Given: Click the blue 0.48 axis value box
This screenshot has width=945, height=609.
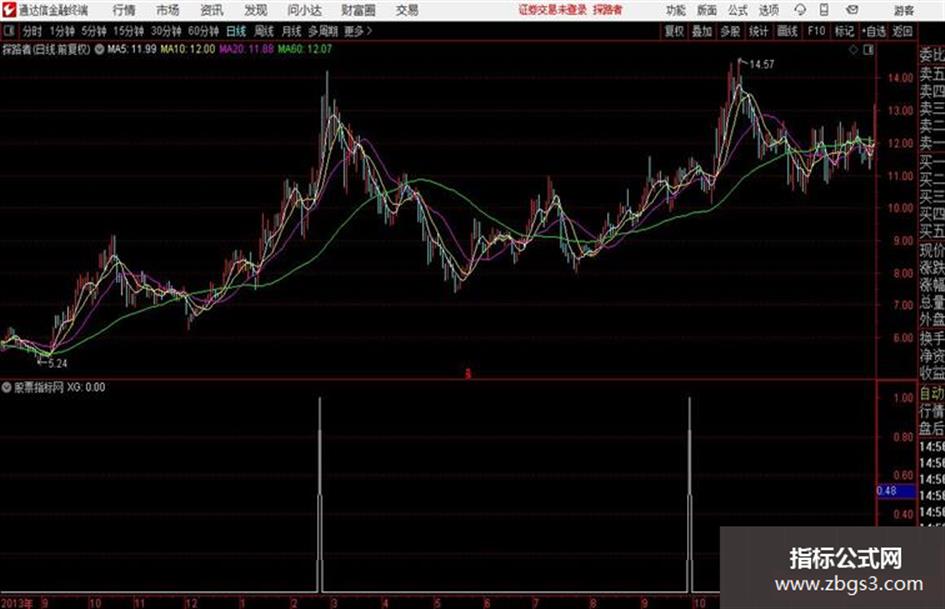Looking at the screenshot, I should [x=896, y=491].
